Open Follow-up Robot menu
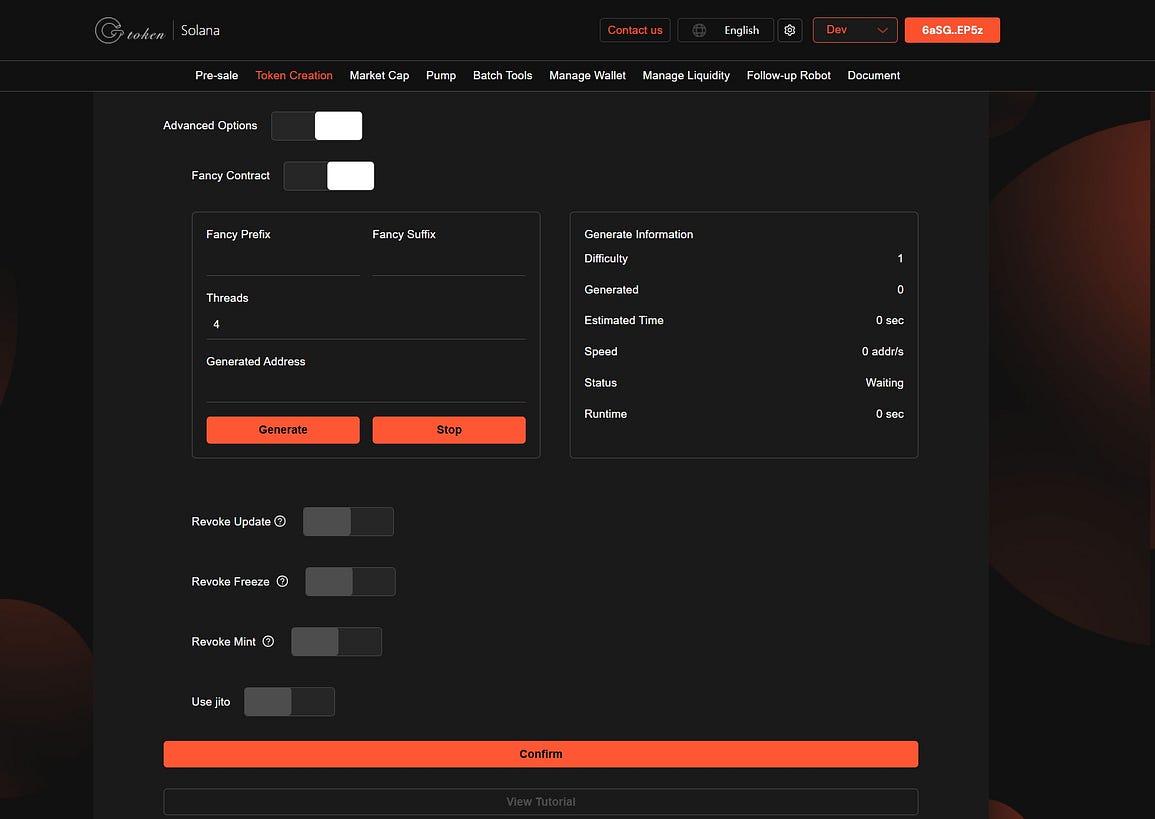 click(x=789, y=75)
